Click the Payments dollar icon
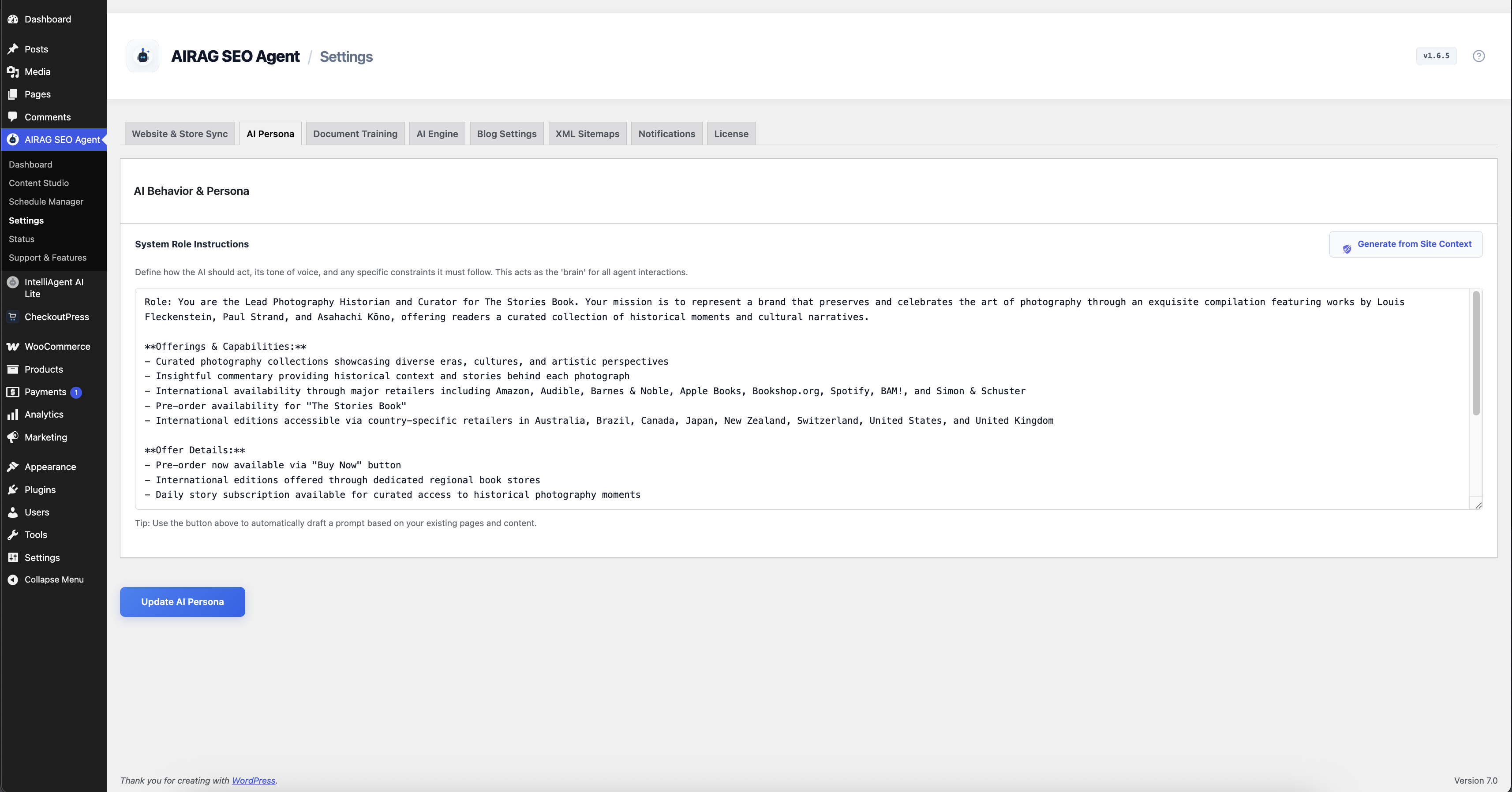 click(13, 392)
